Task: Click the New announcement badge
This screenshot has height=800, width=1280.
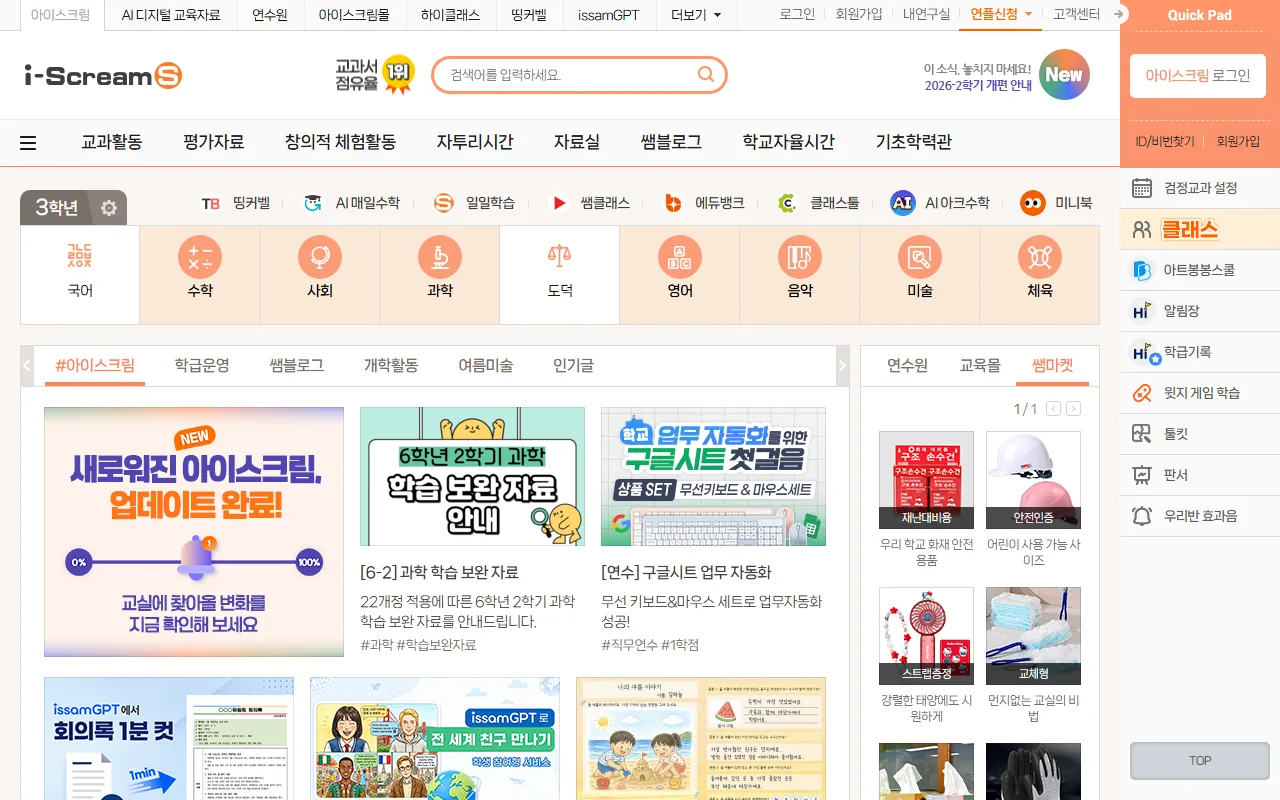Action: (1064, 75)
